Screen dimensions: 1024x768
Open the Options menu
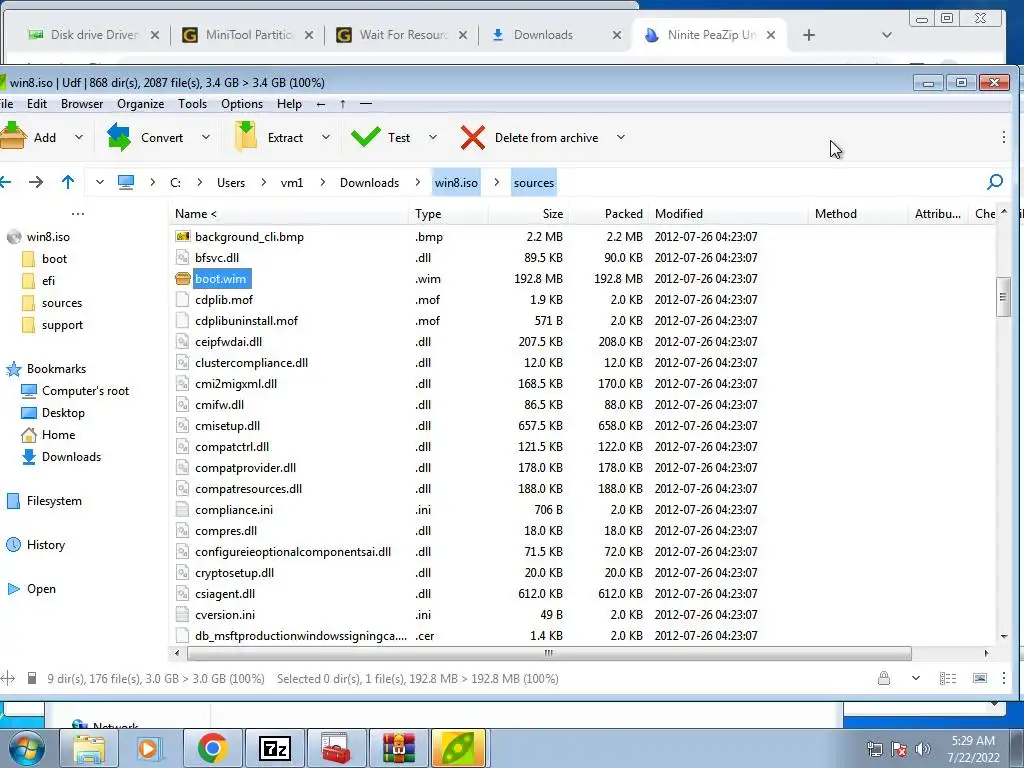coord(242,104)
